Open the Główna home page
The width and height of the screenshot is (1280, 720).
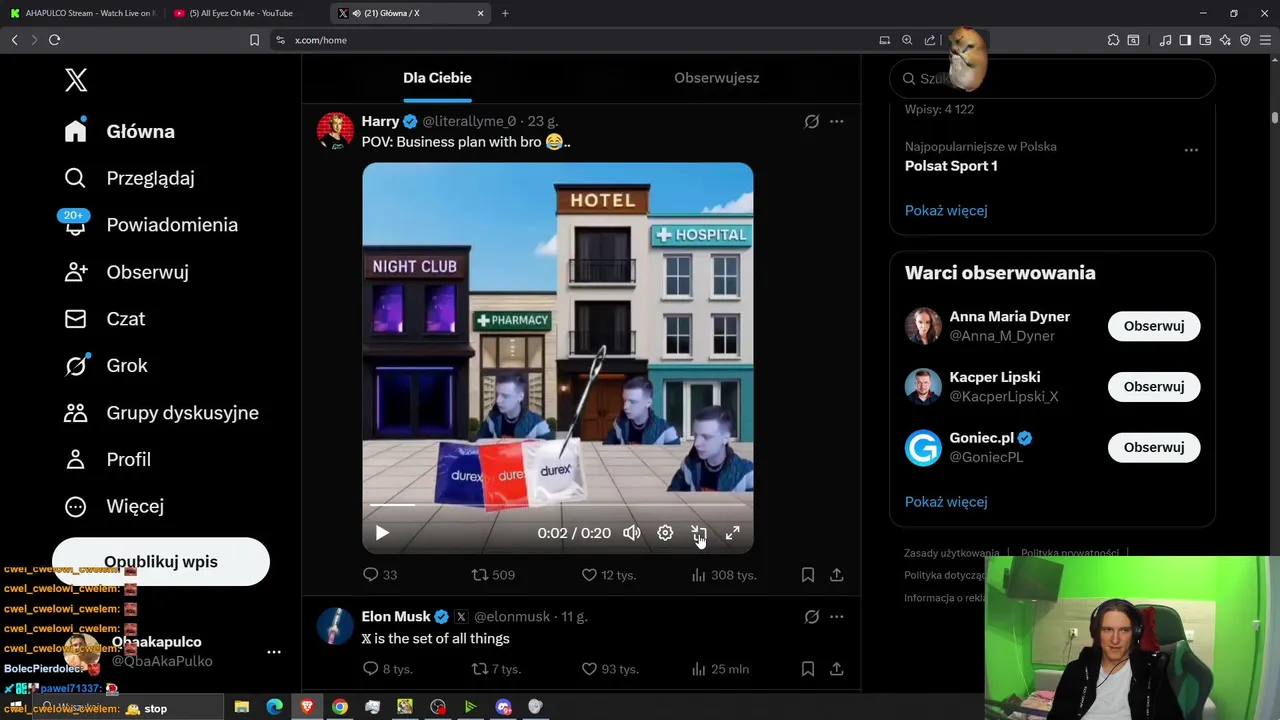click(x=119, y=131)
